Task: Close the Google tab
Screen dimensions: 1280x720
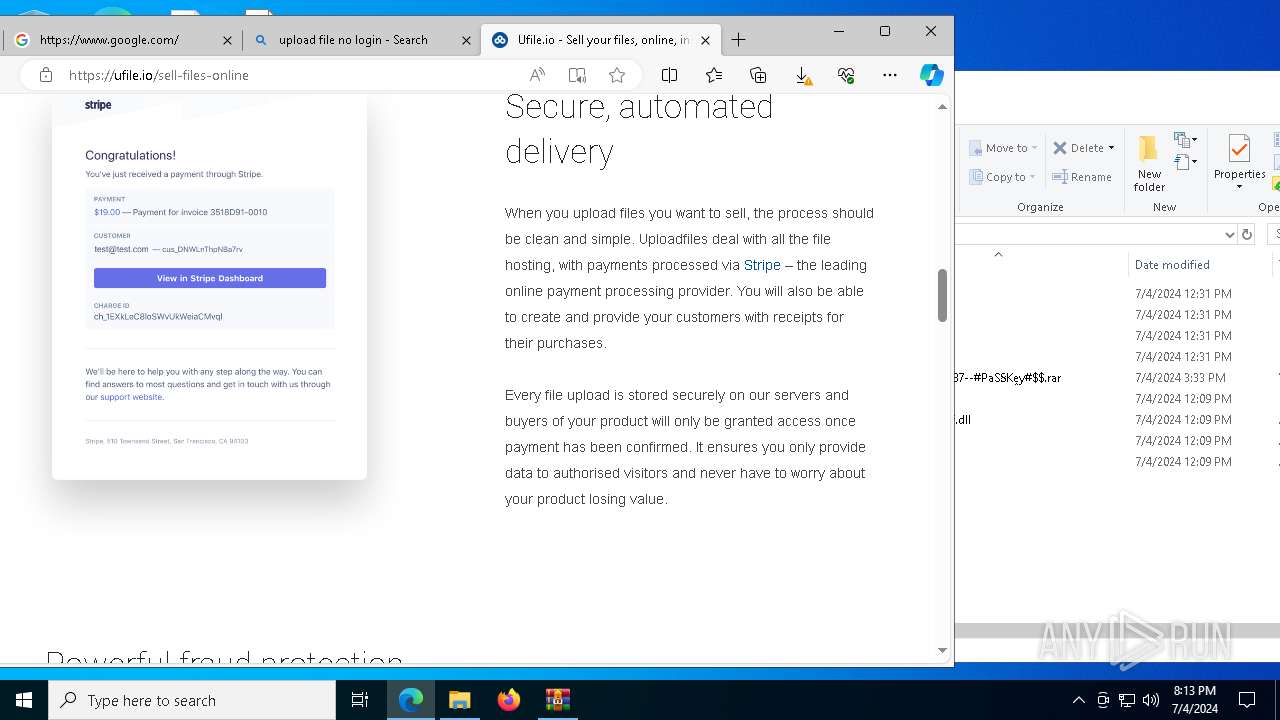Action: click(x=227, y=40)
